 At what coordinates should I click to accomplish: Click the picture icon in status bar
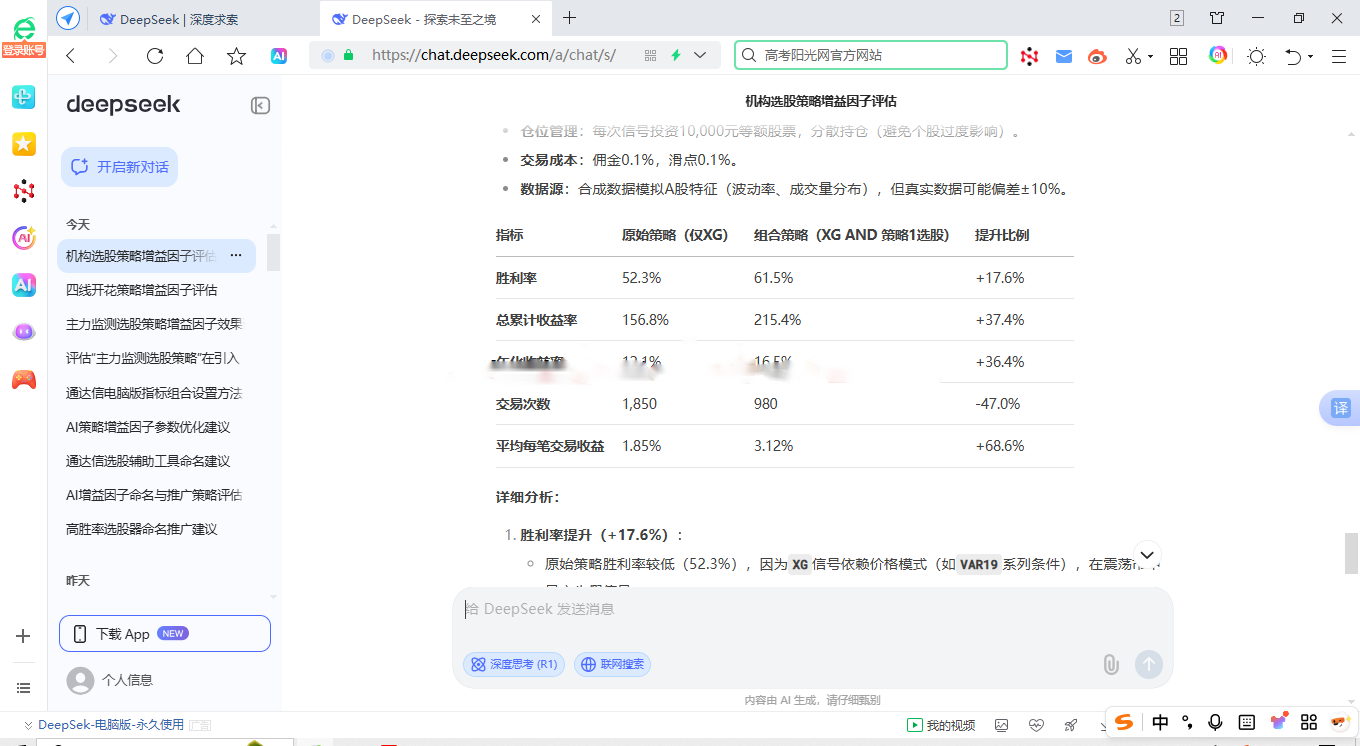click(x=1001, y=725)
